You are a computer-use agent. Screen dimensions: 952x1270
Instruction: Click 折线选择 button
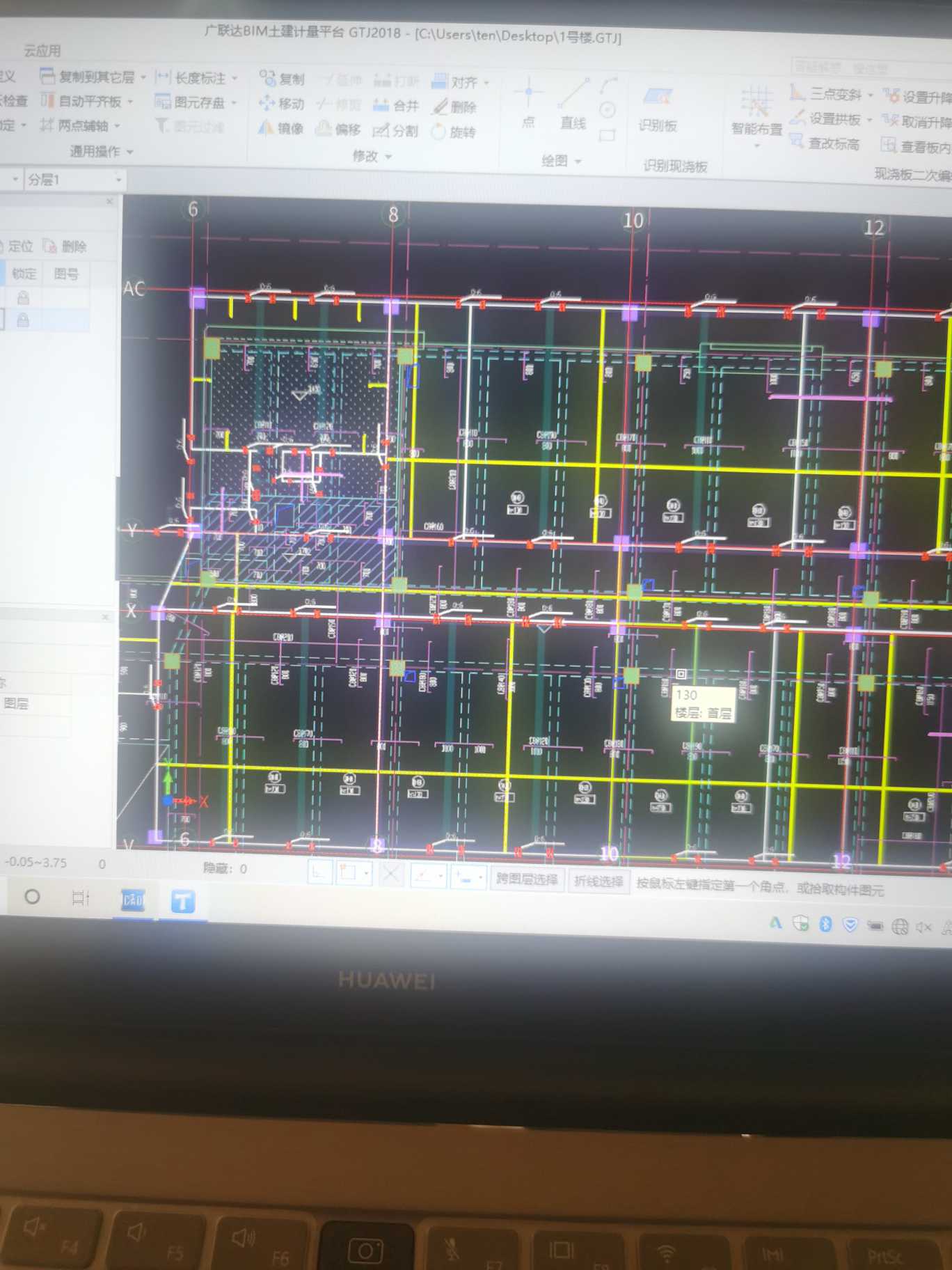pos(598,881)
